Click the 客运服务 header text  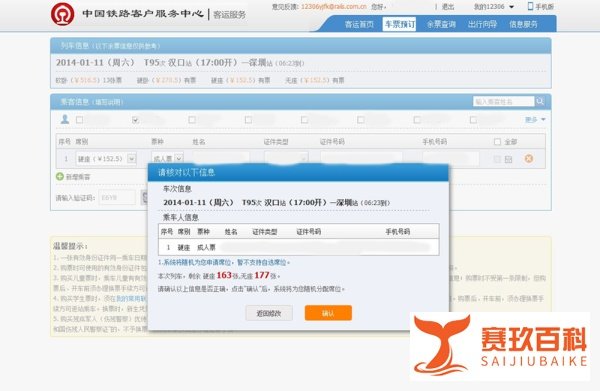[230, 15]
